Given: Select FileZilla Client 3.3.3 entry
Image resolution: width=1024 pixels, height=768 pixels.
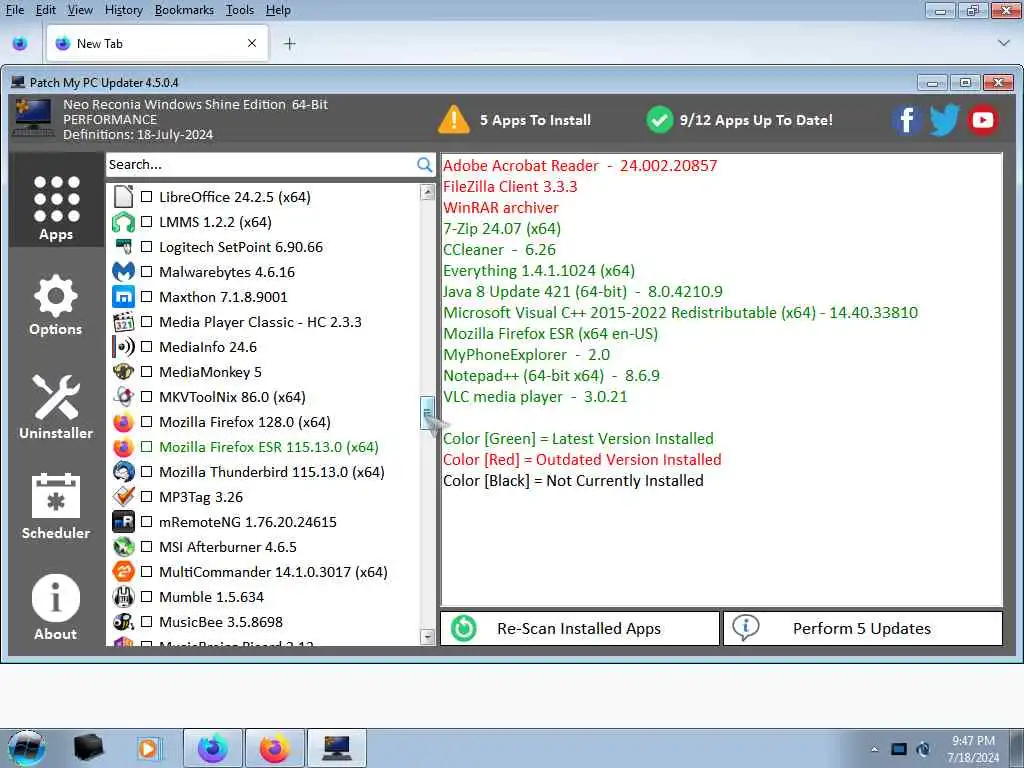Looking at the screenshot, I should click(x=510, y=187).
